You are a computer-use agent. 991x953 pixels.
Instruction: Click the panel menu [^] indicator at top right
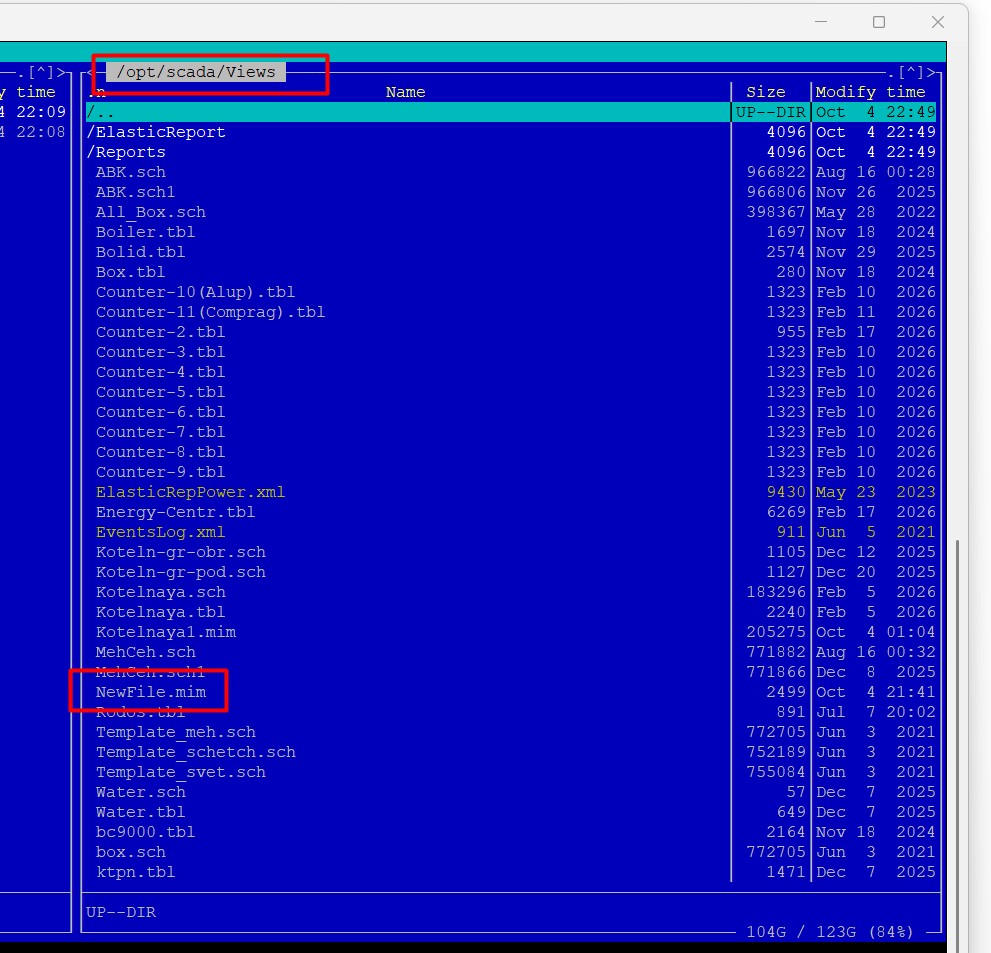(911, 72)
